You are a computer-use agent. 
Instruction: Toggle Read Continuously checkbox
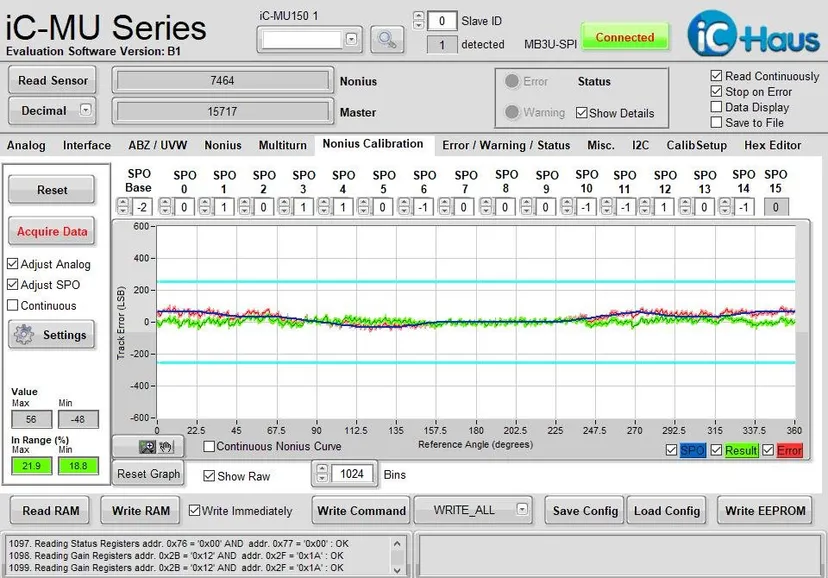[716, 76]
